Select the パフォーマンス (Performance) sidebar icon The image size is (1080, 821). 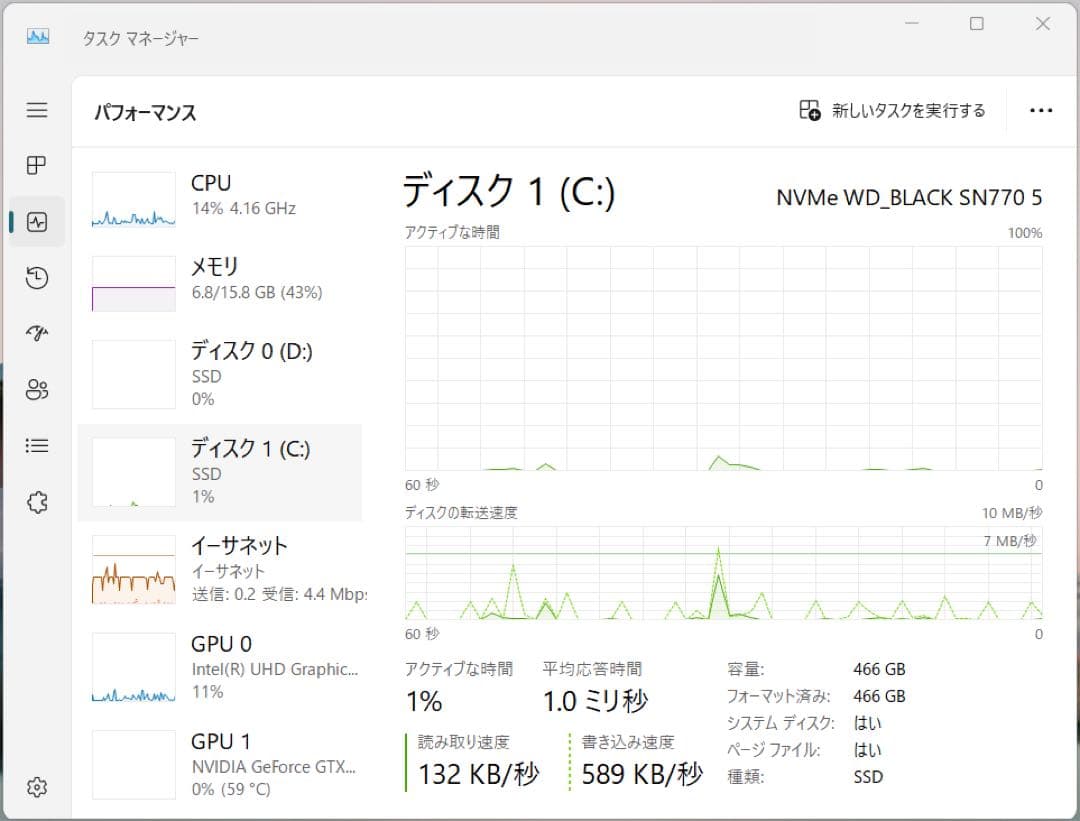37,222
